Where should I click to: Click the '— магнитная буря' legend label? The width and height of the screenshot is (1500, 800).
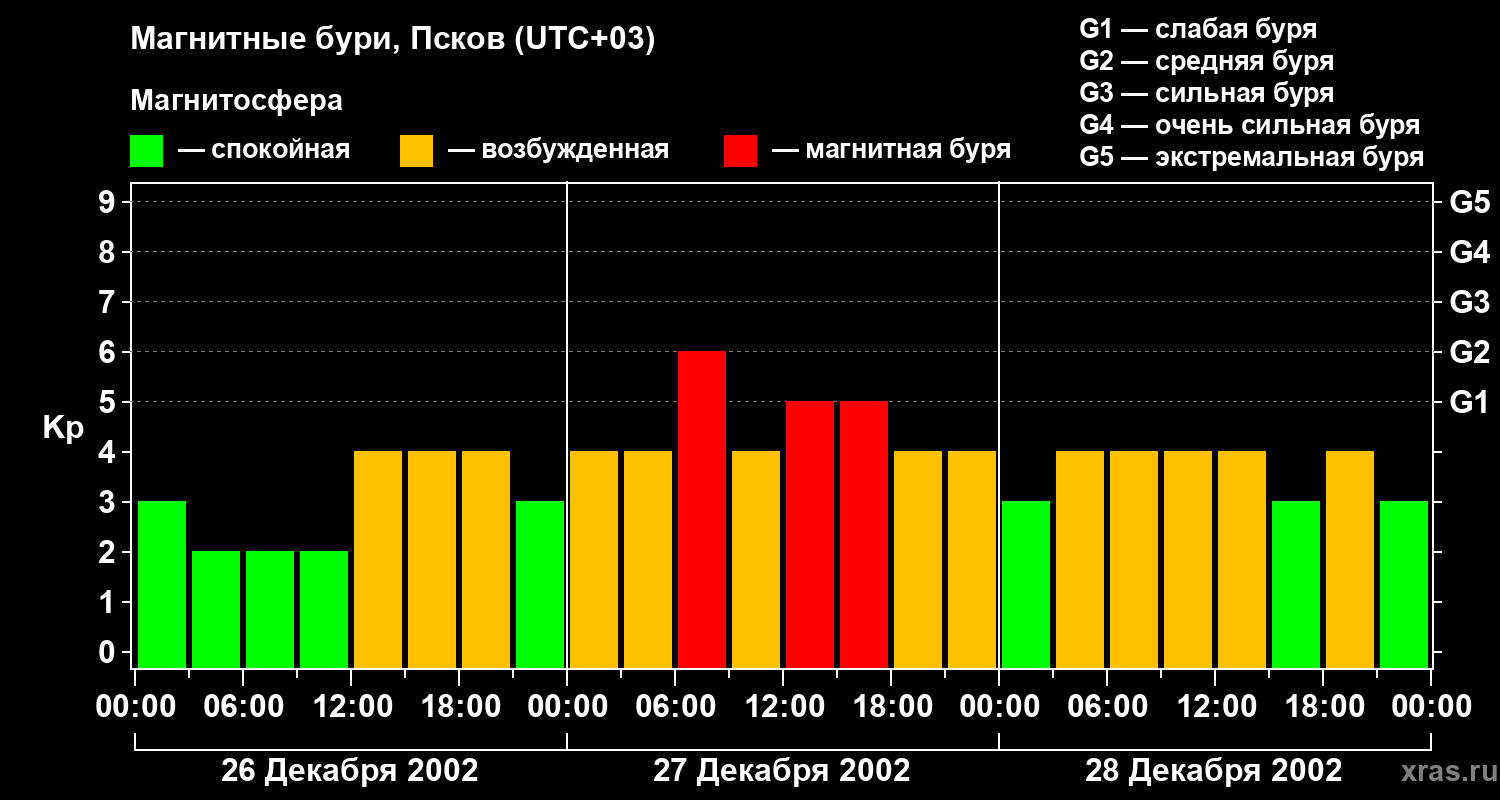pyautogui.click(x=892, y=150)
